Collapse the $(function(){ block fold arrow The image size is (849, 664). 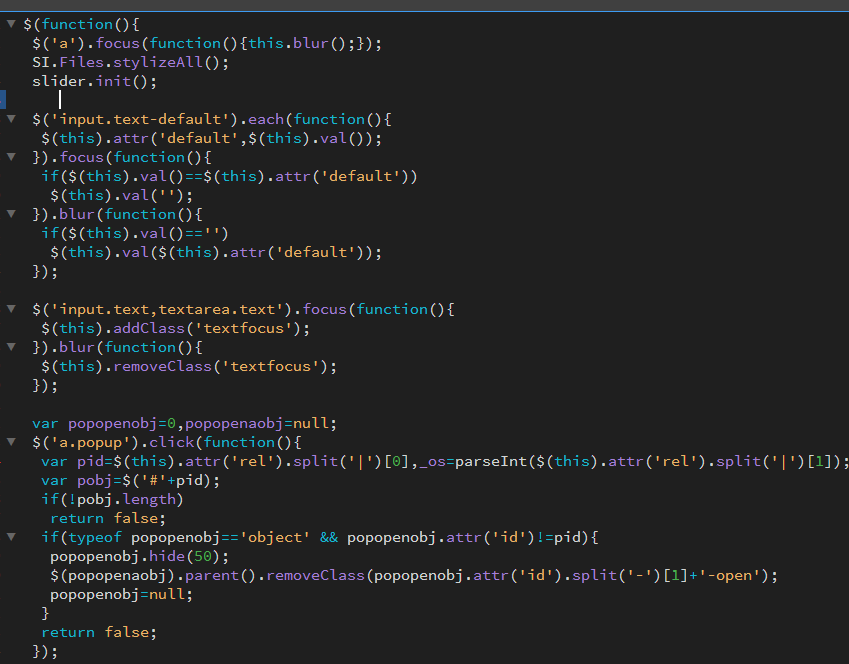click(x=11, y=24)
